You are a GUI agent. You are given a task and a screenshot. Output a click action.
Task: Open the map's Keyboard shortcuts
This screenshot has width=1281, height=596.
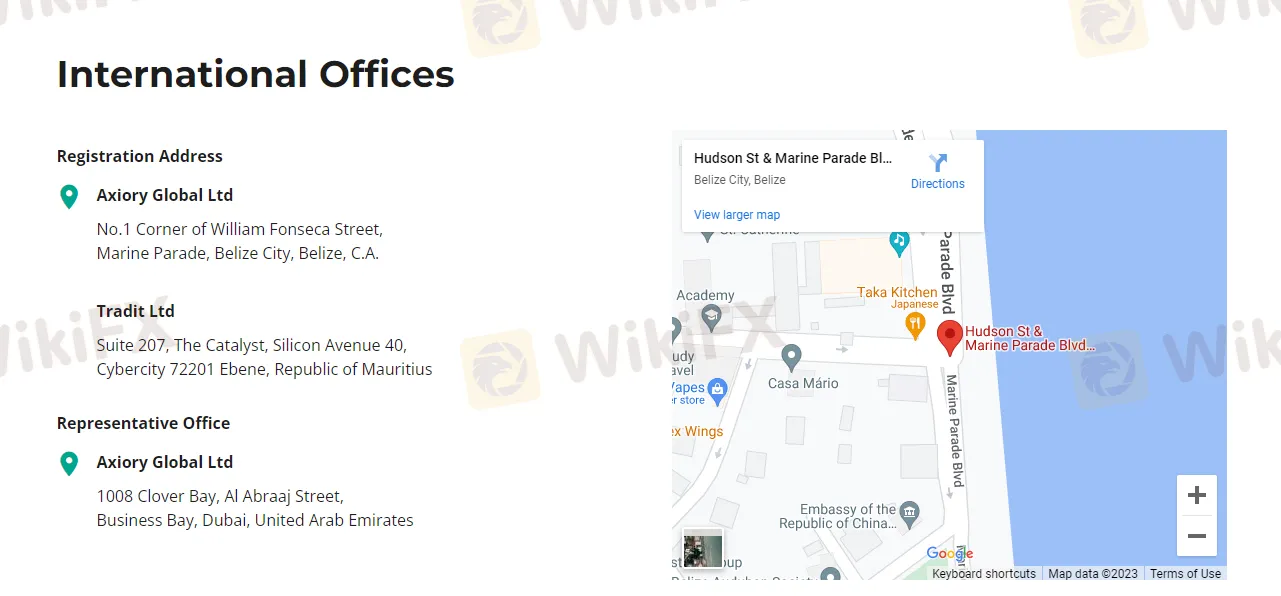coord(984,574)
